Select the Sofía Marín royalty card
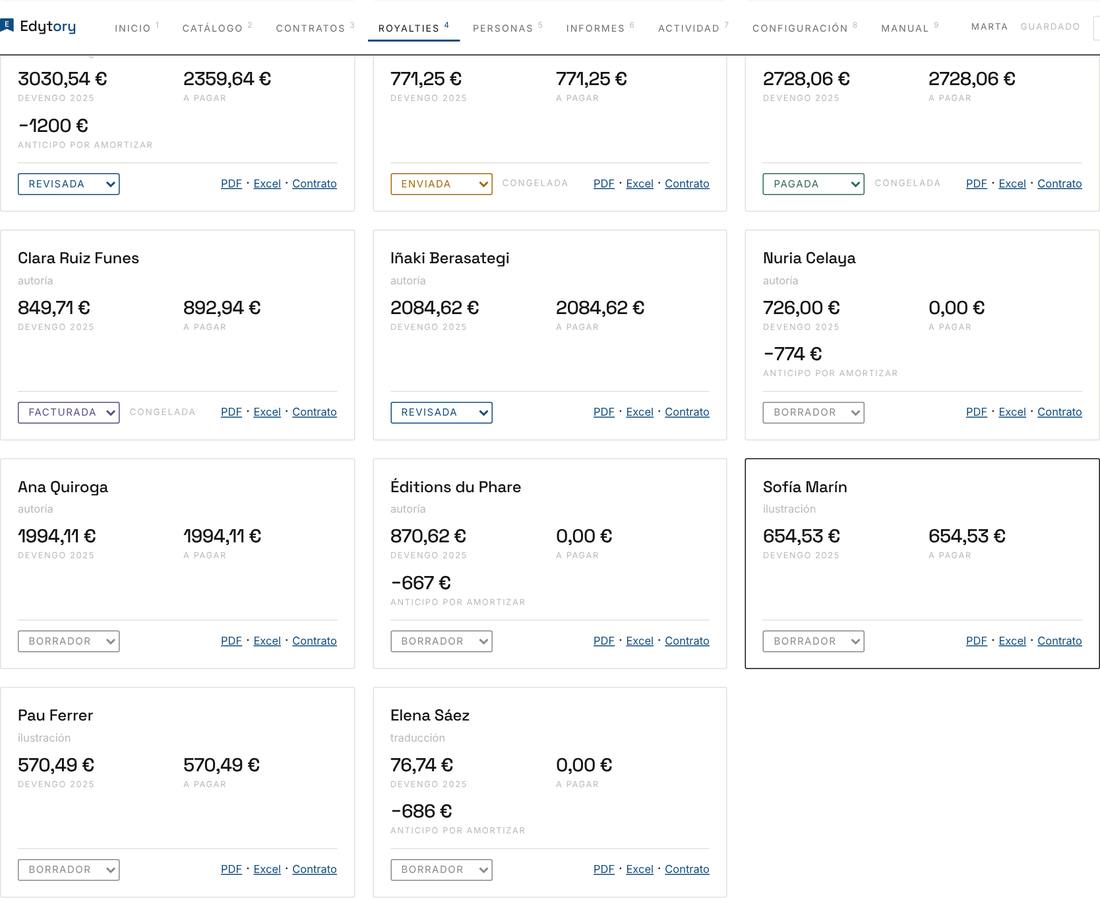 click(922, 563)
